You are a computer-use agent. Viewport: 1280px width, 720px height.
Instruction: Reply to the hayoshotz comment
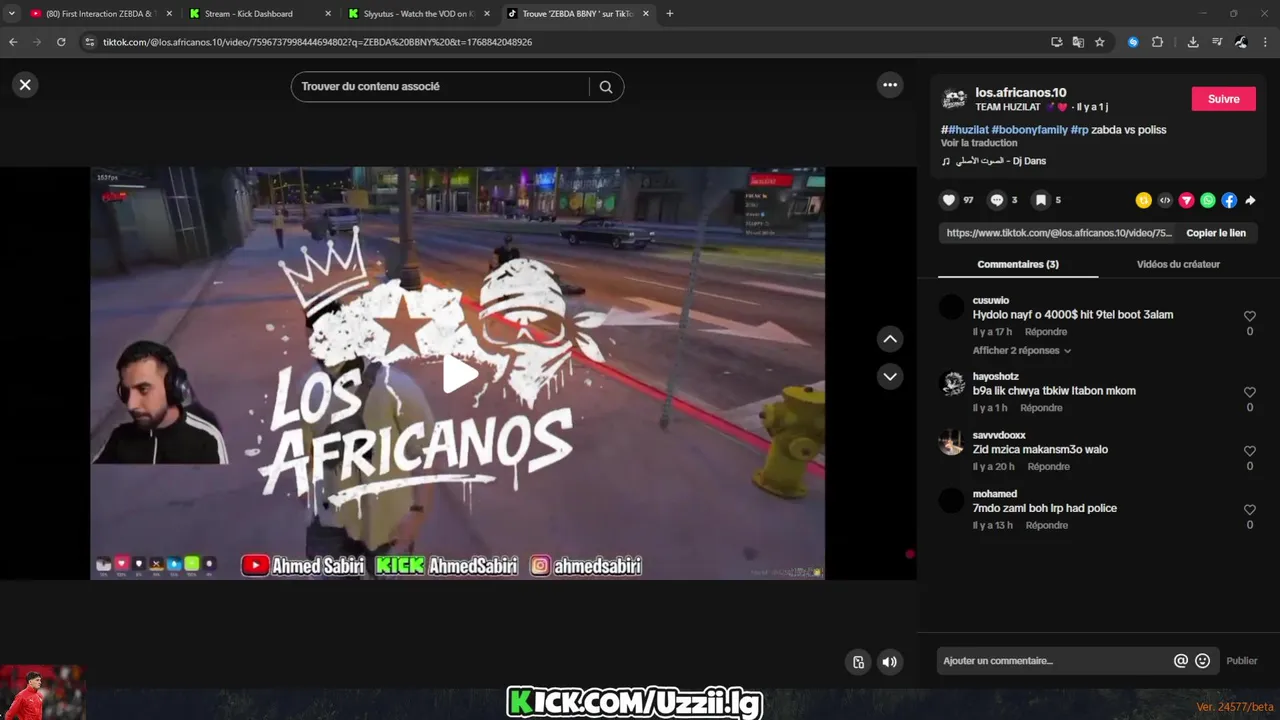coord(1041,408)
